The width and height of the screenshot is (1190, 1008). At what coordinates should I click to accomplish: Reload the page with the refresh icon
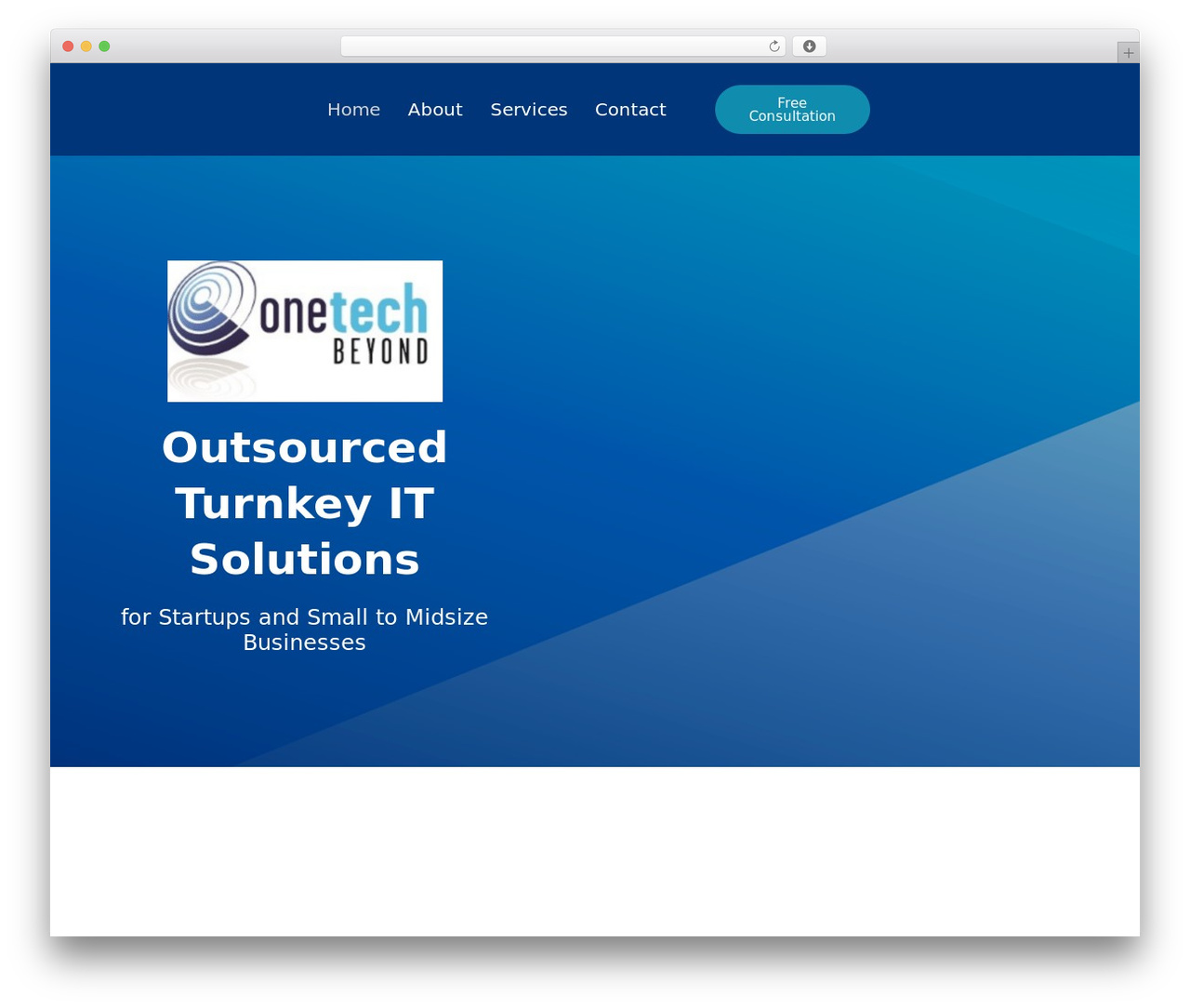[773, 46]
